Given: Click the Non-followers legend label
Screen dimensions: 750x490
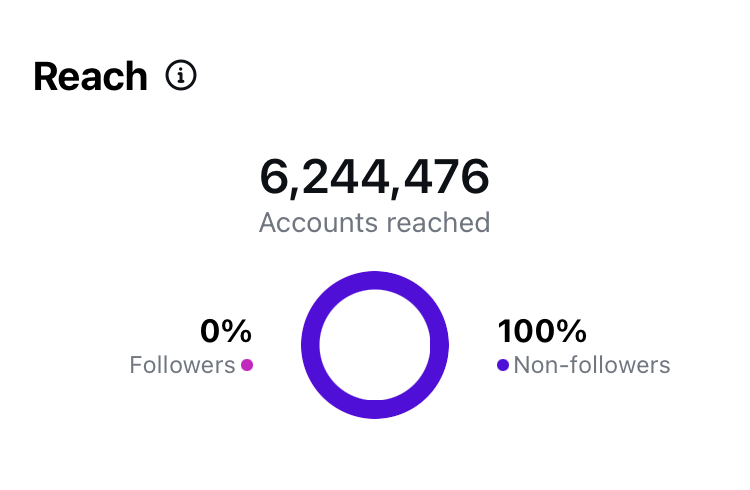Looking at the screenshot, I should pyautogui.click(x=592, y=365).
